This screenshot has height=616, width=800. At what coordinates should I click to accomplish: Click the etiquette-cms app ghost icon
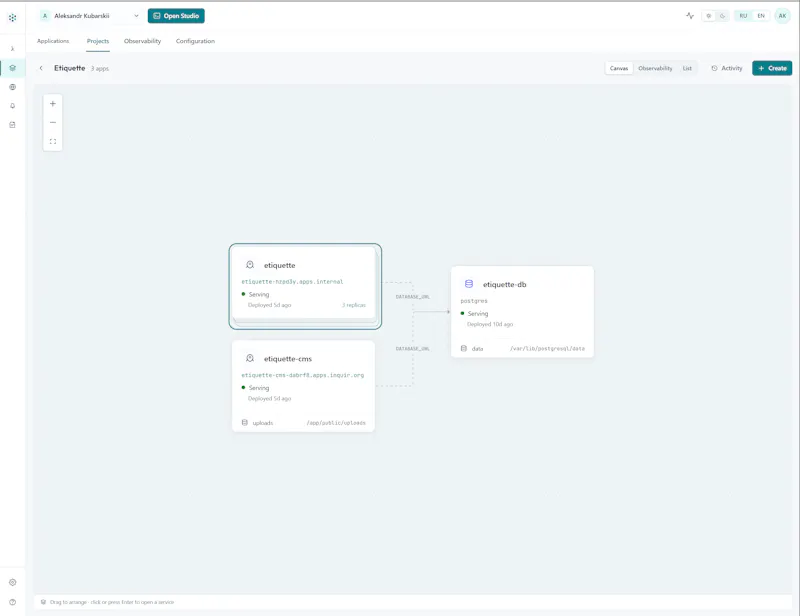pos(249,358)
